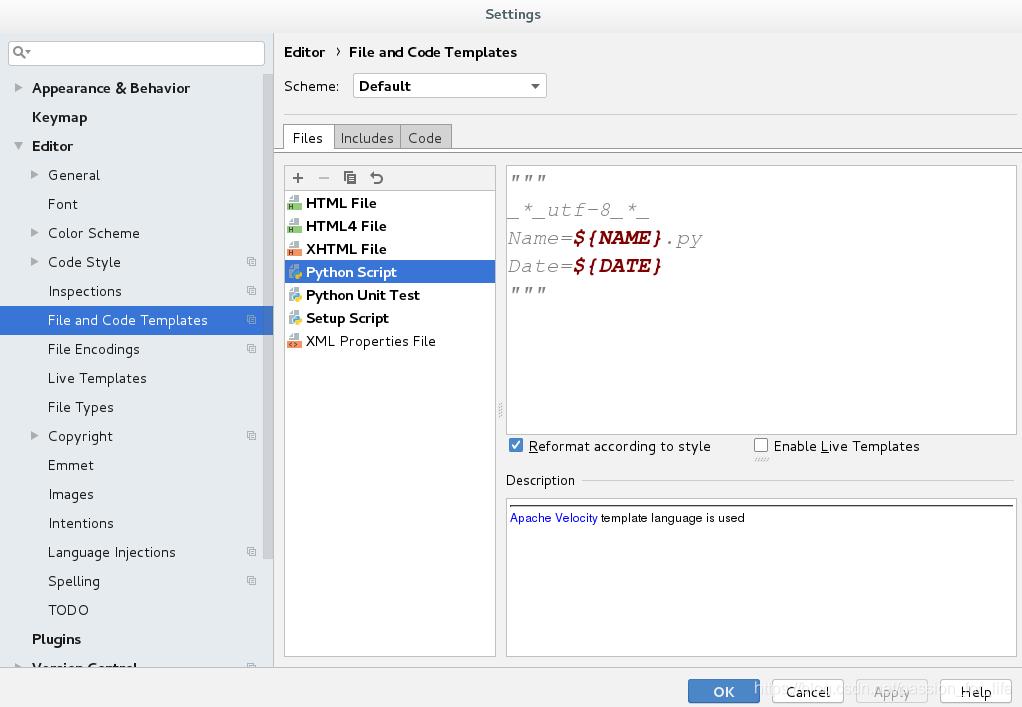The width and height of the screenshot is (1022, 707).
Task: Click the HTML File template icon
Action: pos(295,203)
